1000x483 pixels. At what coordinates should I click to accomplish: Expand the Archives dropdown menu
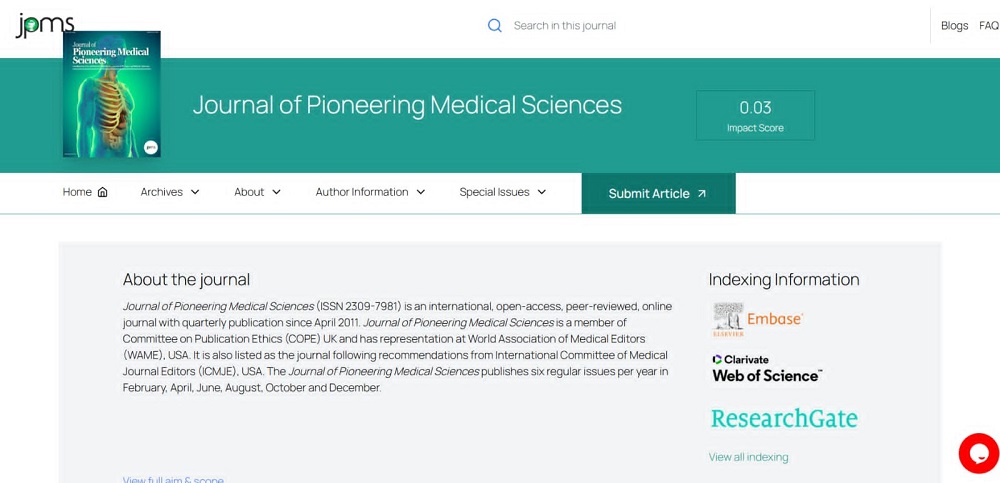(170, 192)
